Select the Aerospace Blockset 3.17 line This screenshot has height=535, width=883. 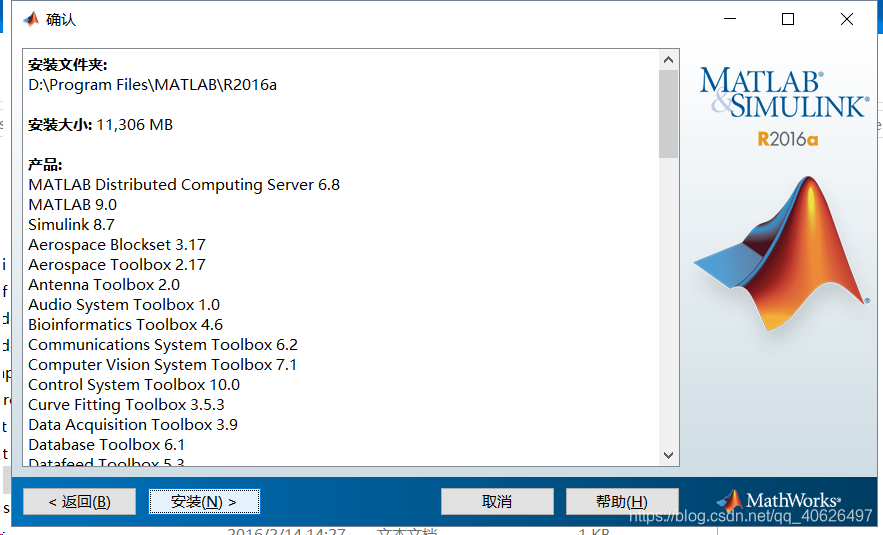117,245
